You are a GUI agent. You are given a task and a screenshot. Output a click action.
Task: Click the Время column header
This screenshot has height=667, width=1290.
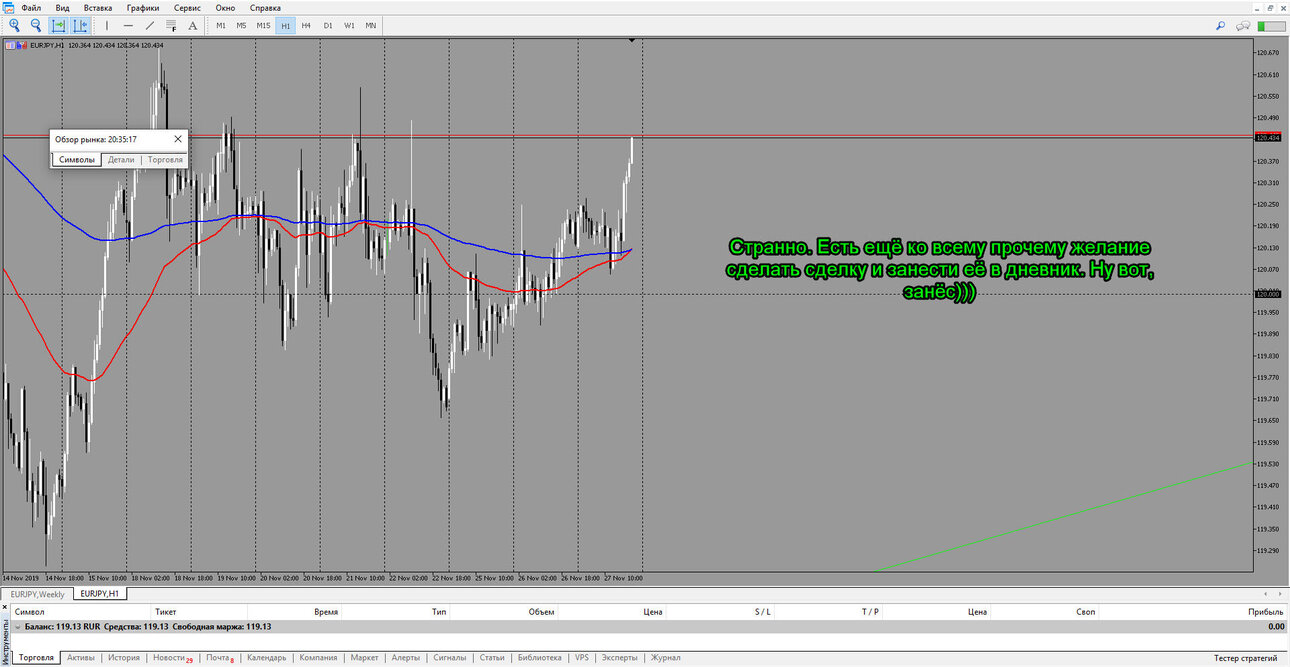point(326,611)
